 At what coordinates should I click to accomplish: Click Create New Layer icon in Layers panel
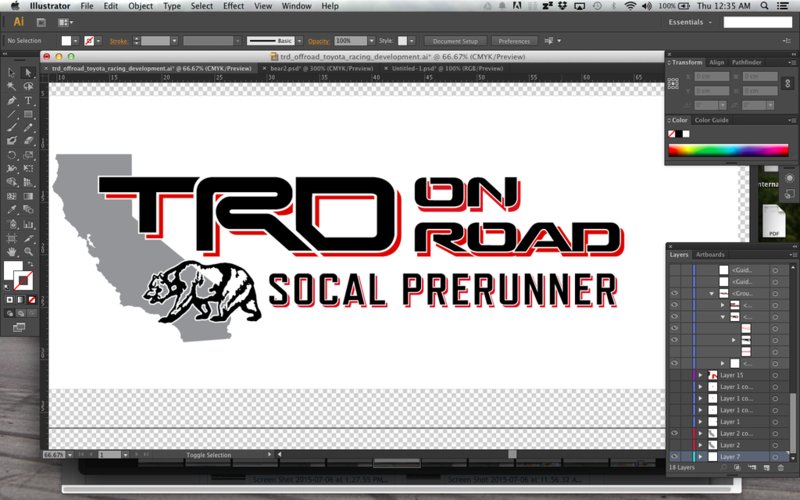(766, 467)
